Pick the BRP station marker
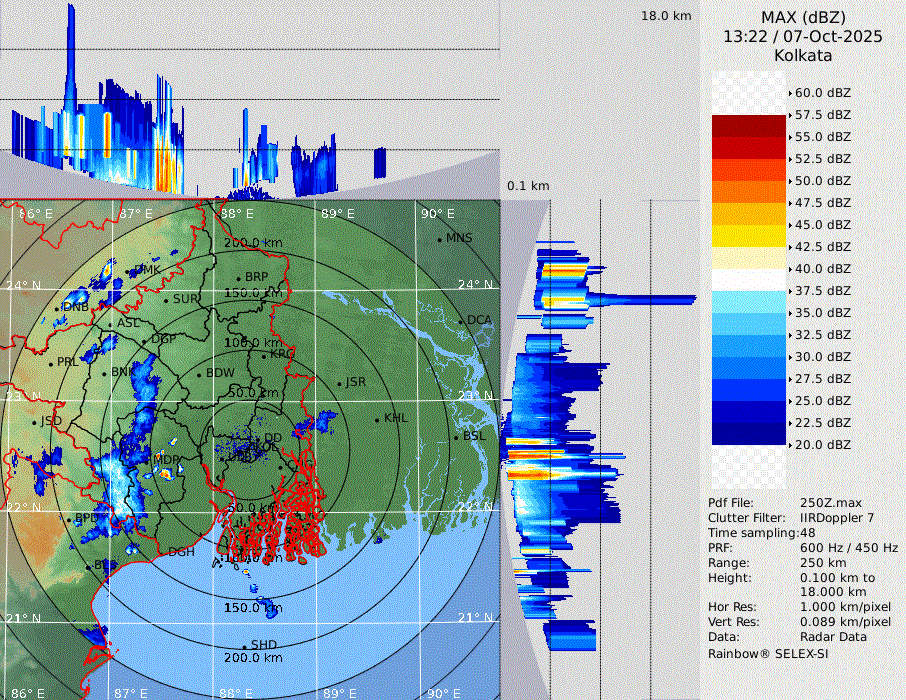The height and width of the screenshot is (700, 906). (239, 278)
